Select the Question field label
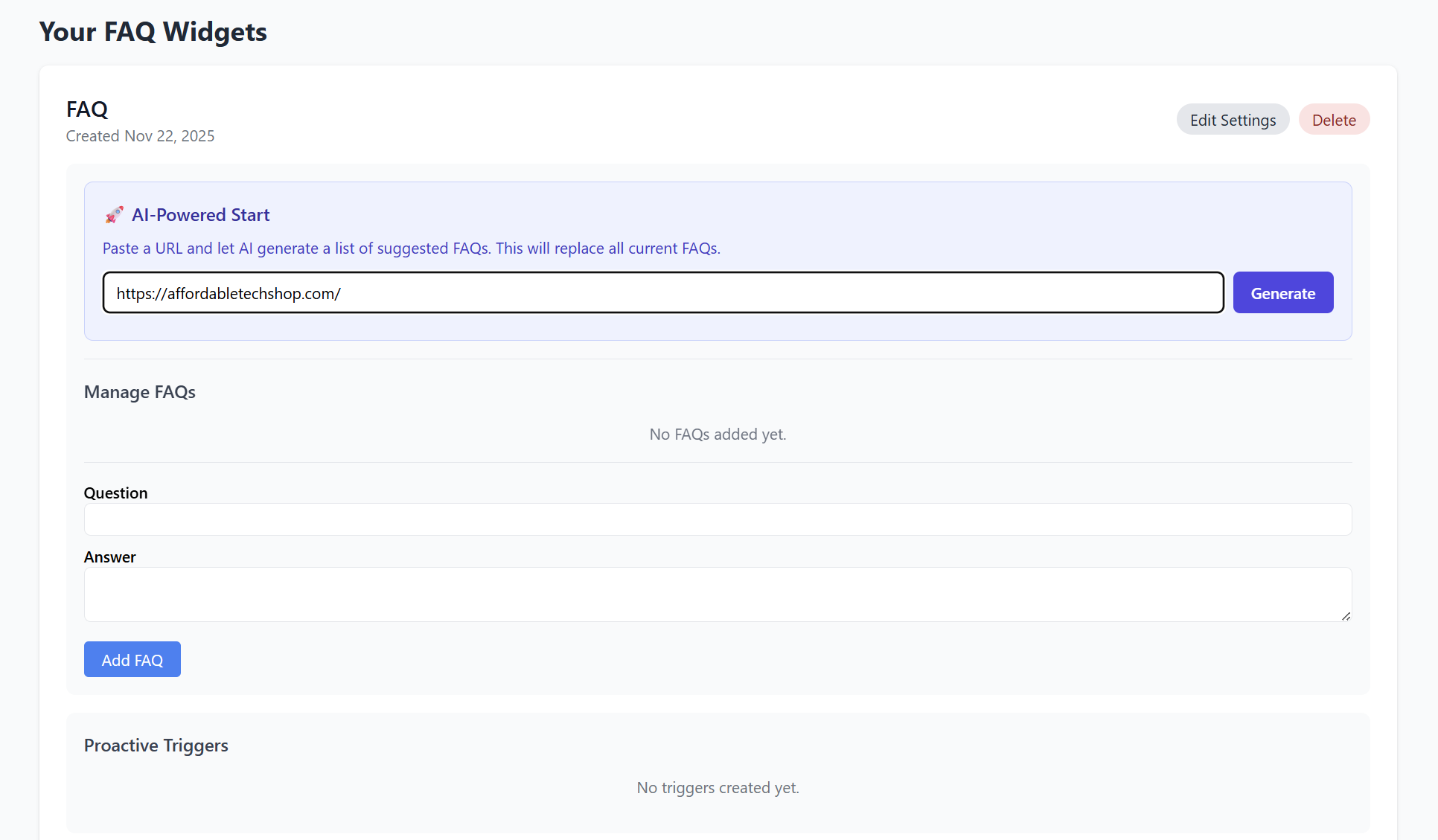 115,493
